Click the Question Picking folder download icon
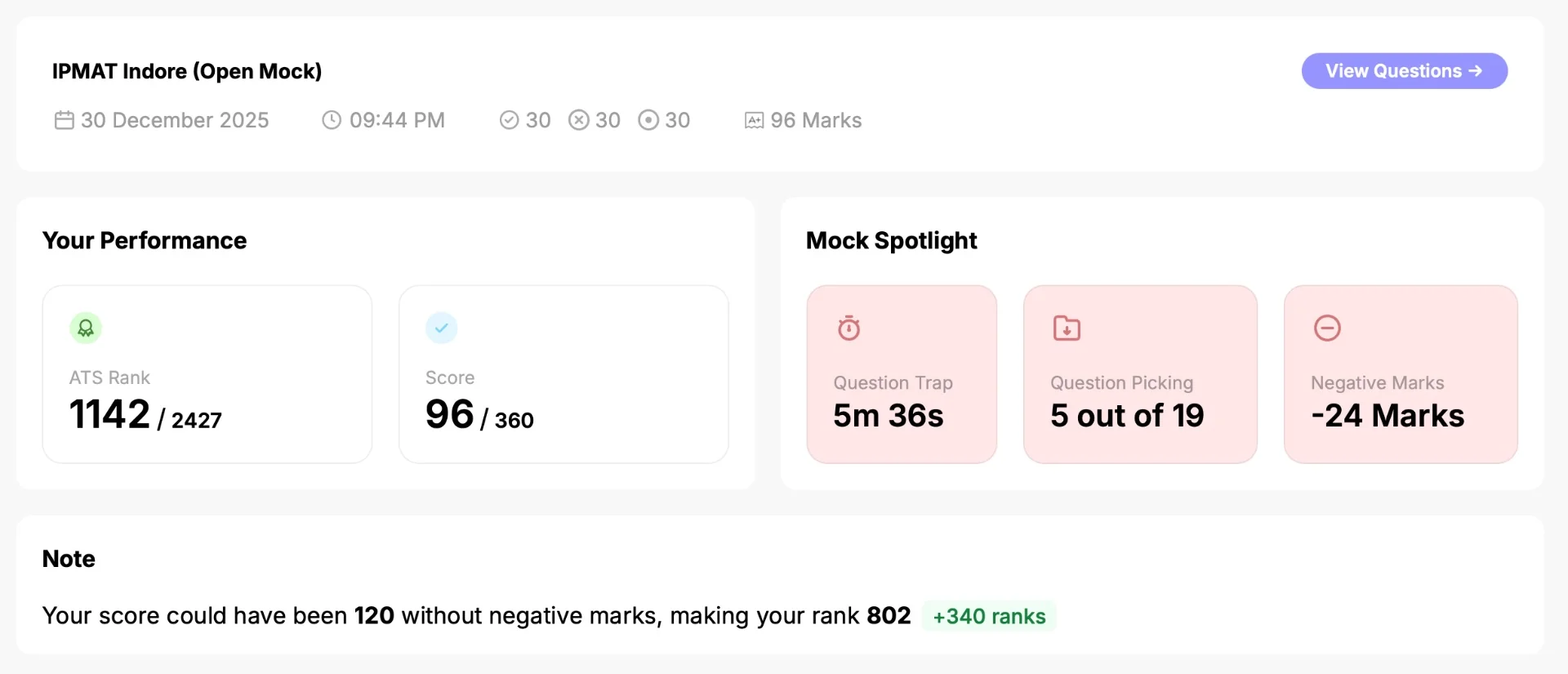1568x674 pixels. (x=1067, y=328)
